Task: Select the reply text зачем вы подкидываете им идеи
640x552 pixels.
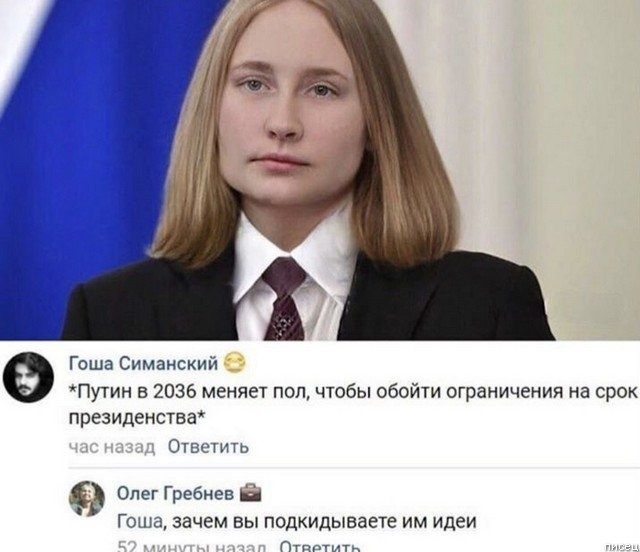Action: point(324,521)
